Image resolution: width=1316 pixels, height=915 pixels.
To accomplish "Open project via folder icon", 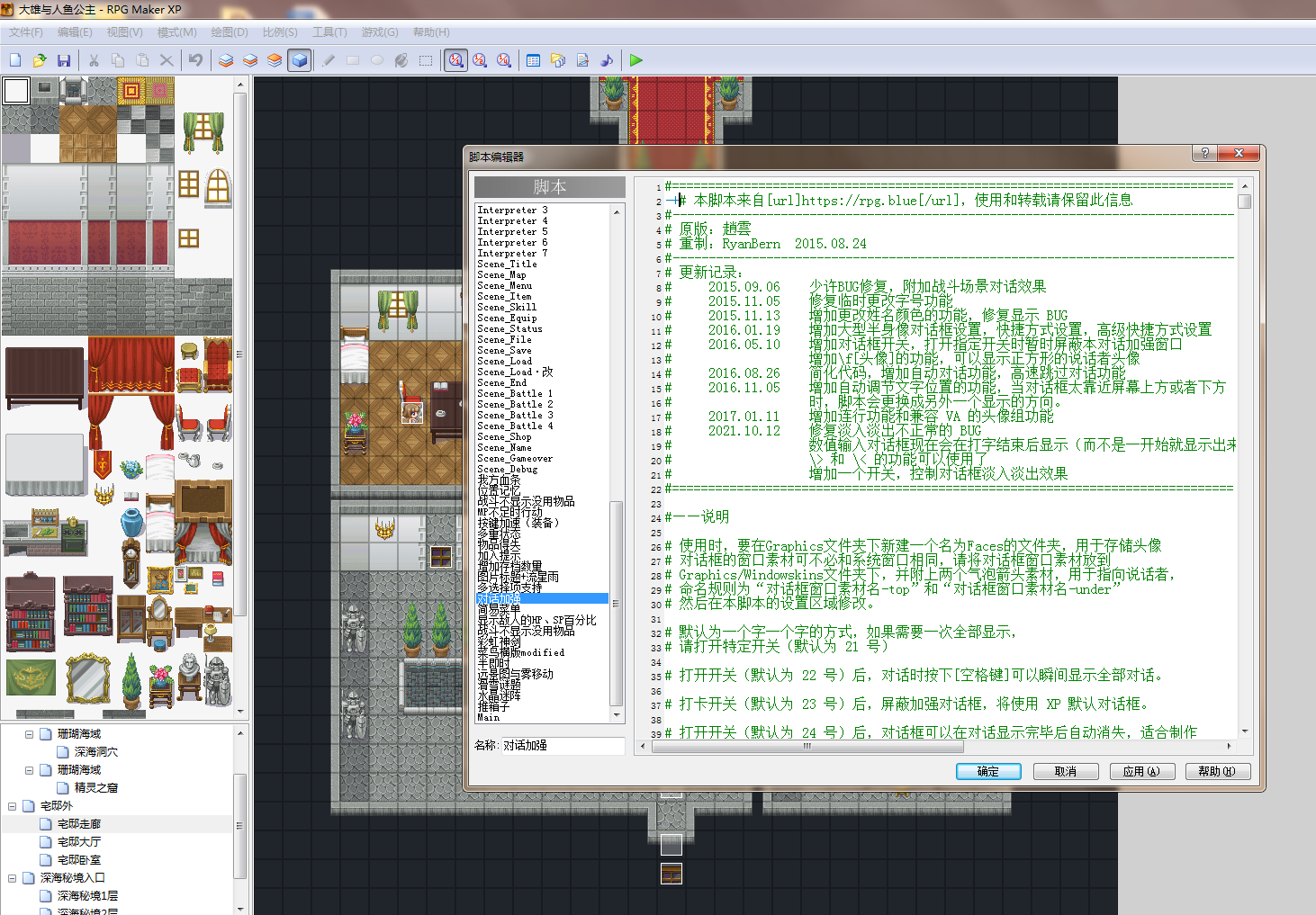I will [40, 60].
